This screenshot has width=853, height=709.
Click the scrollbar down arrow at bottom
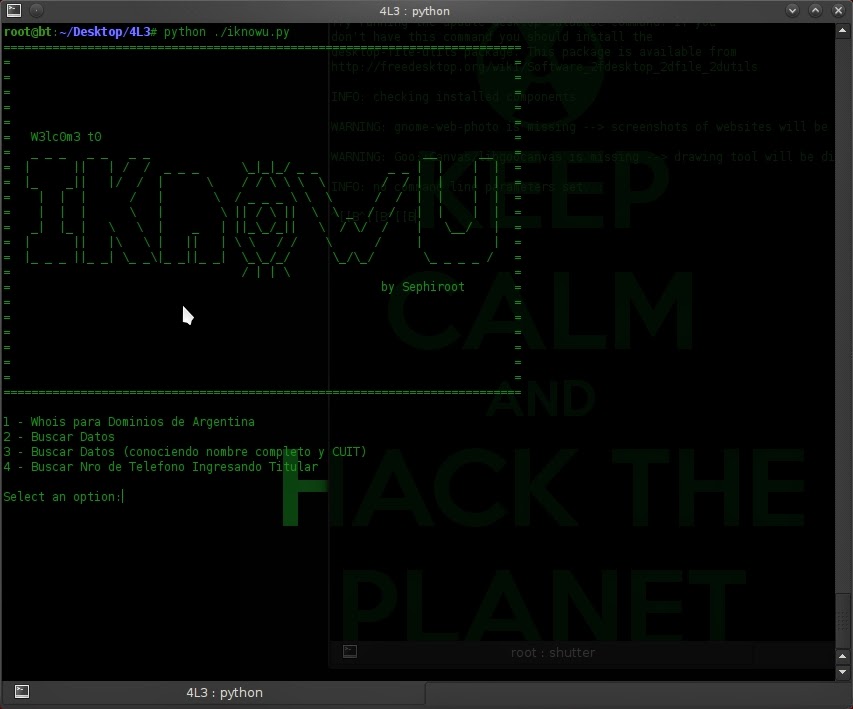click(842, 672)
